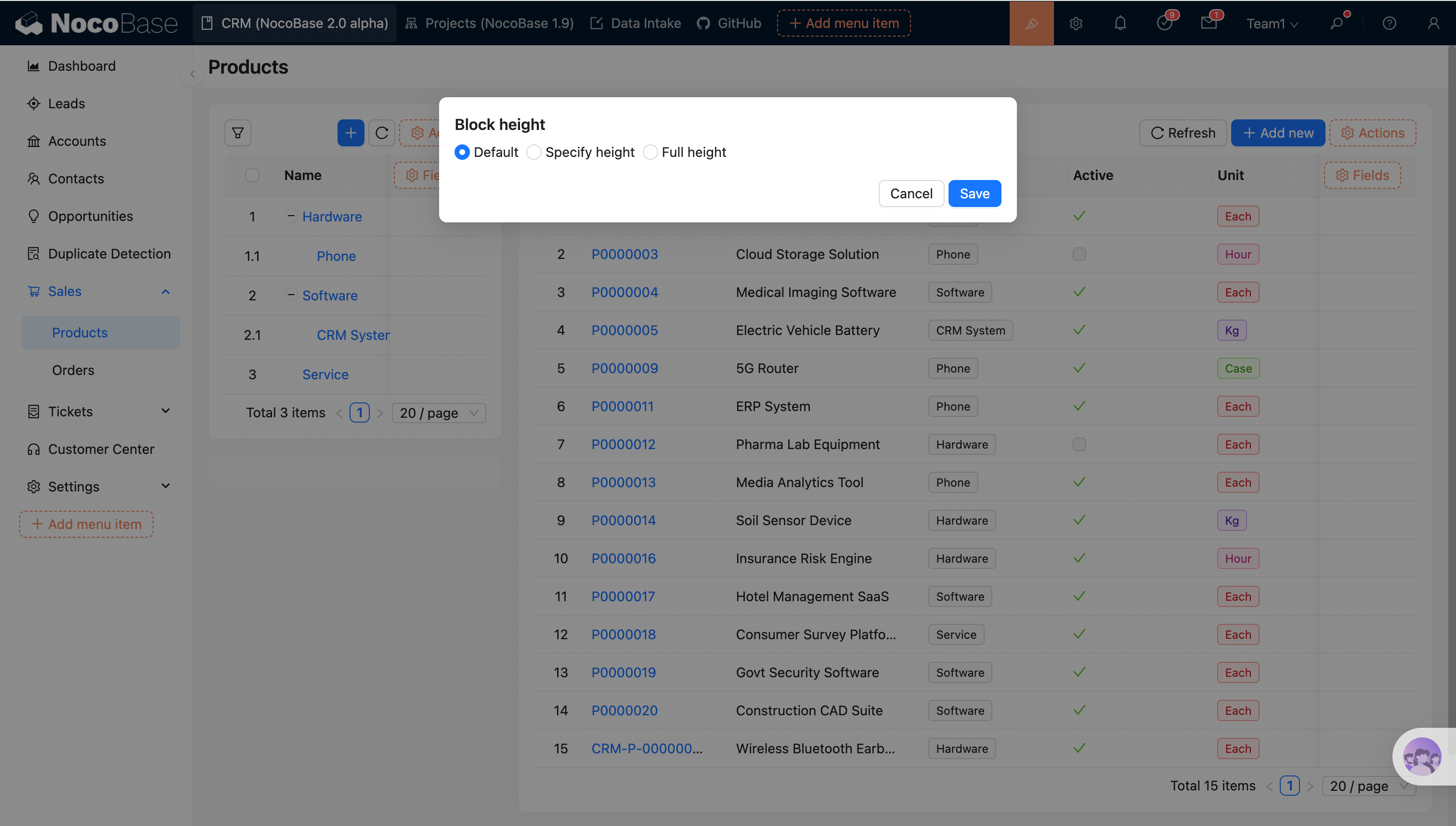Open the AI employees avatar bubble
This screenshot has height=826, width=1456.
click(1421, 756)
